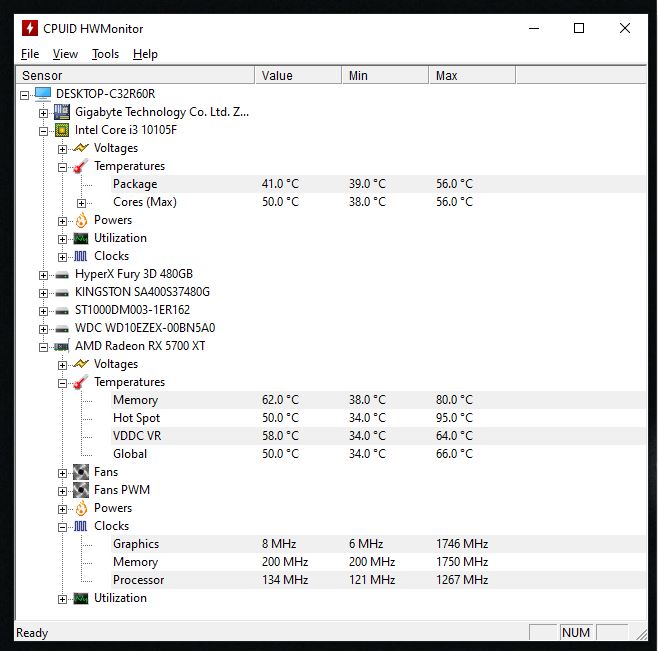
Task: Click the motherboard icon beside Gigabyte Technology
Action: [x=62, y=112]
